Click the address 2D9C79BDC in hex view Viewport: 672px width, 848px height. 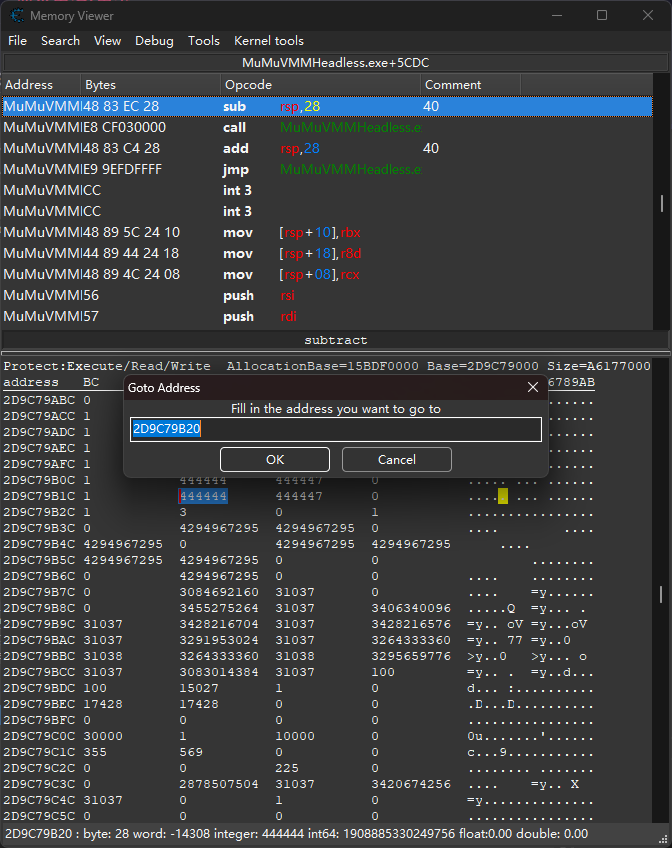39,688
